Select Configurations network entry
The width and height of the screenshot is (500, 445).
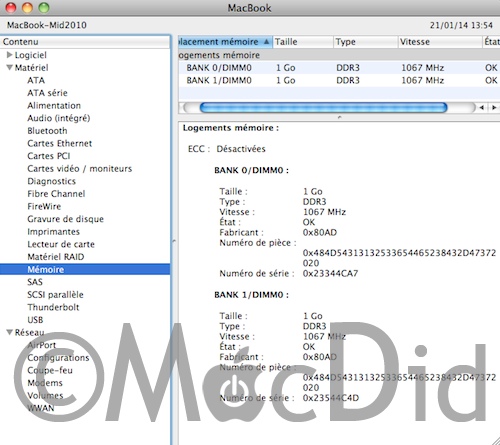pyautogui.click(x=58, y=358)
